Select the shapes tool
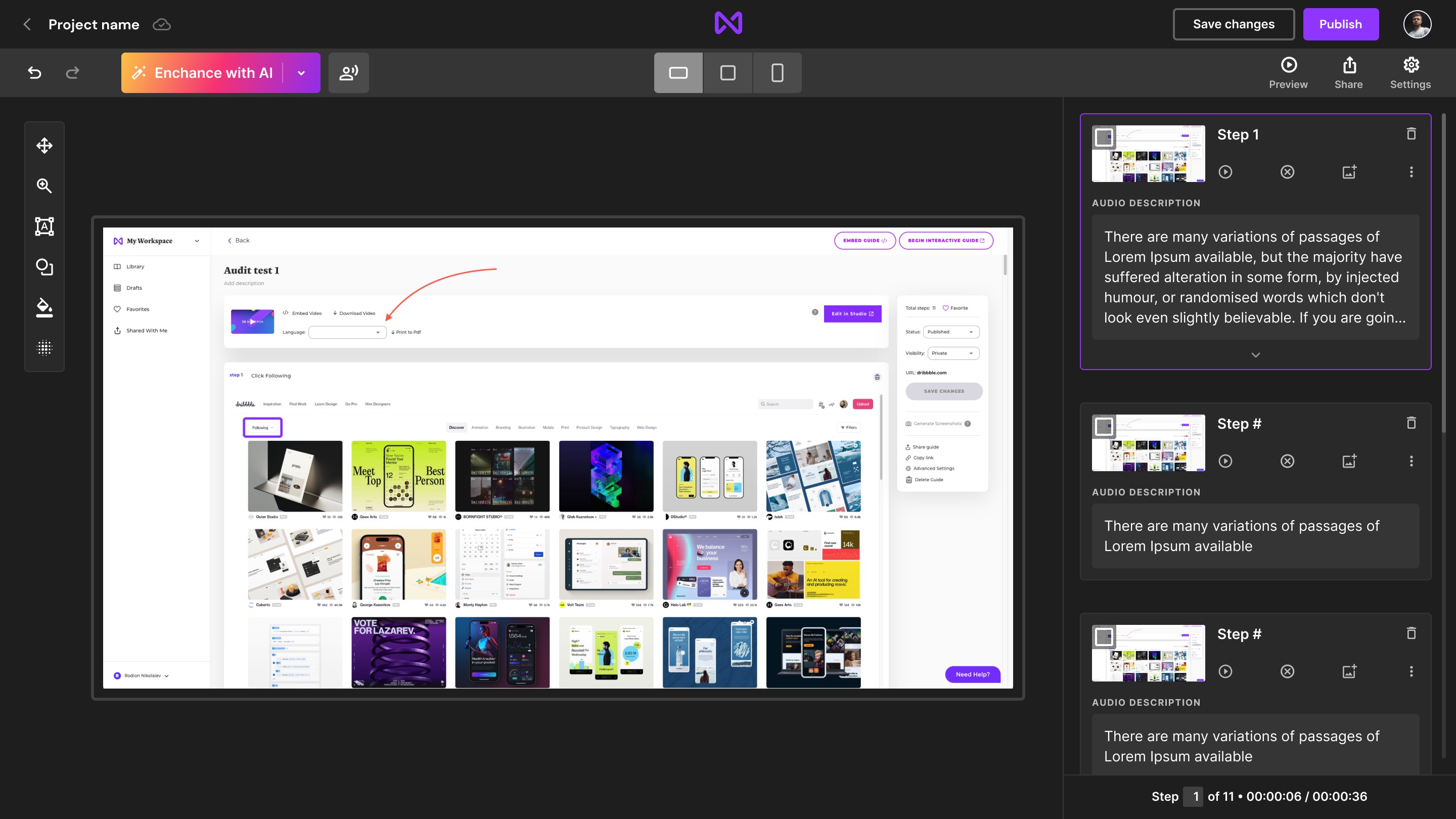Image resolution: width=1456 pixels, height=819 pixels. [44, 267]
